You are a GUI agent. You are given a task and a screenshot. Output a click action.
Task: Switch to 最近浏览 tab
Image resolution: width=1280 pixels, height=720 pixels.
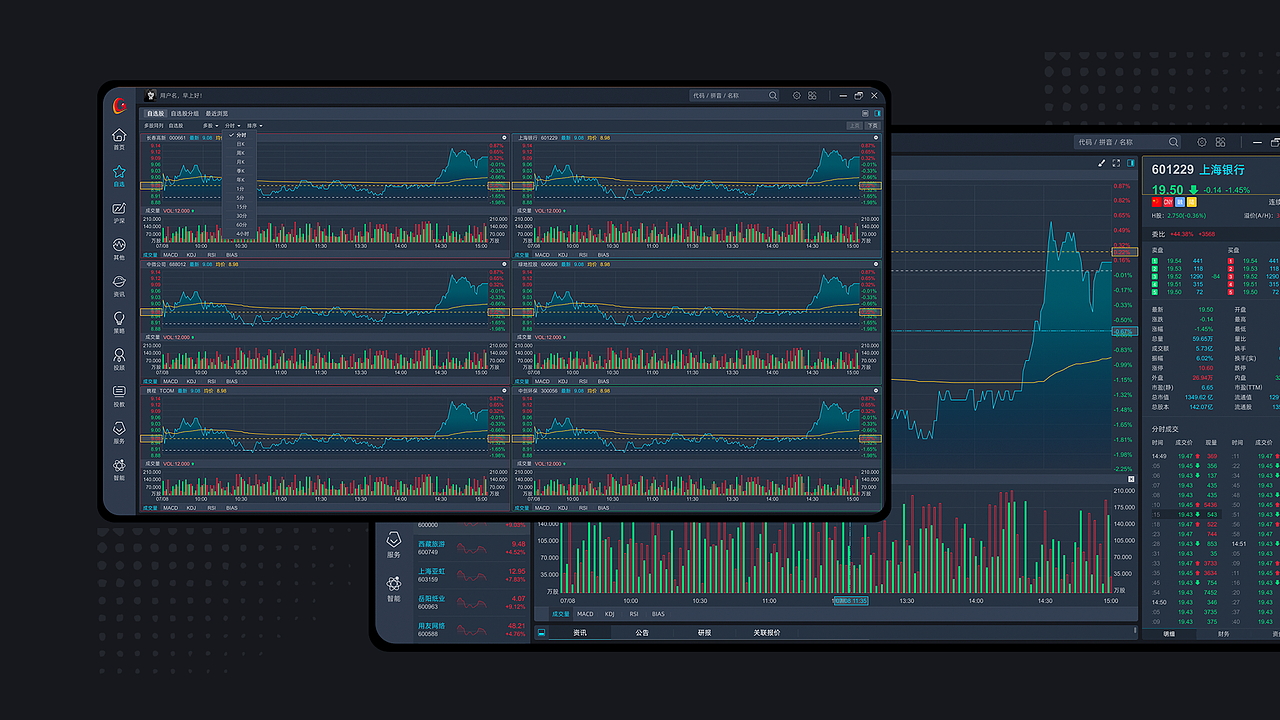(x=217, y=114)
